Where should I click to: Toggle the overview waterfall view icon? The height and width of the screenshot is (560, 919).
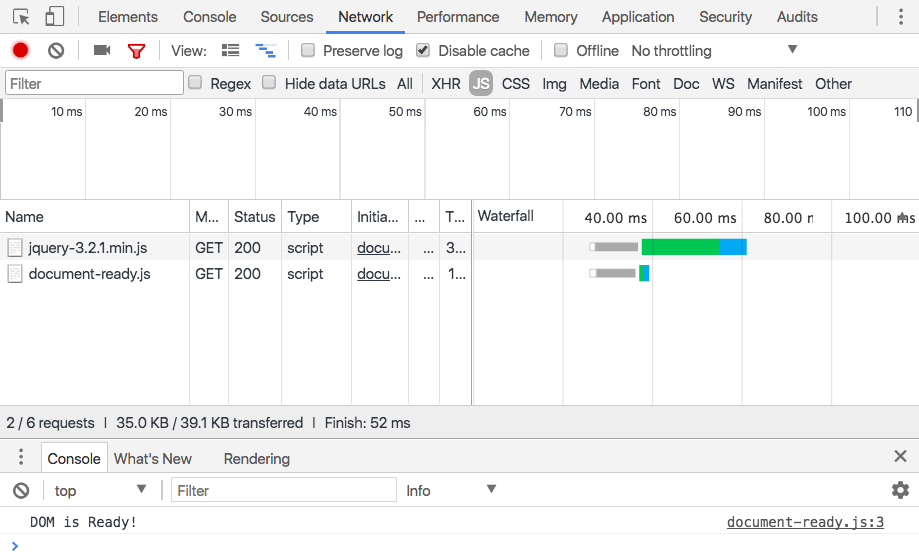tap(266, 51)
